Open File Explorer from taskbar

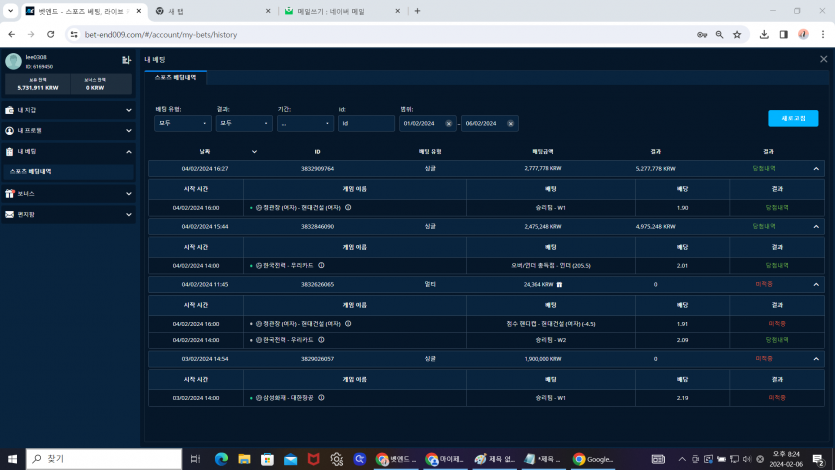click(244, 459)
